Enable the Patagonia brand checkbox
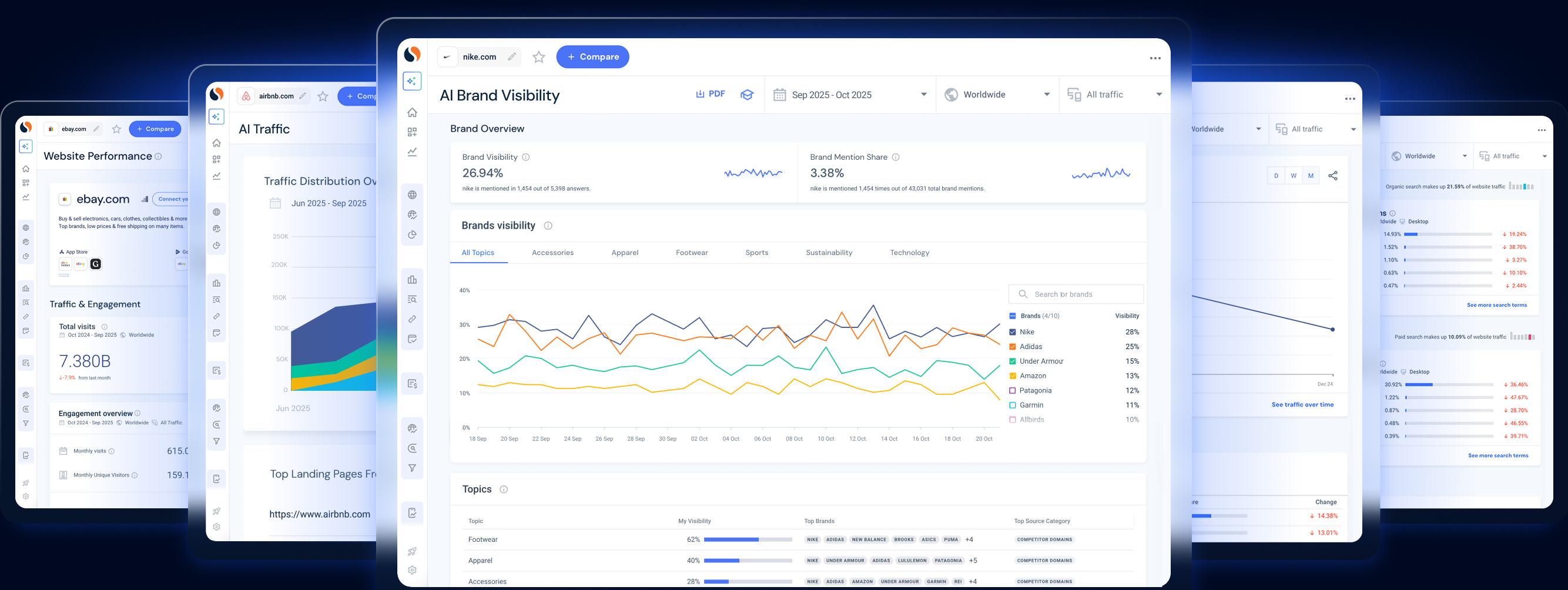This screenshot has height=590, width=1568. coord(1013,390)
